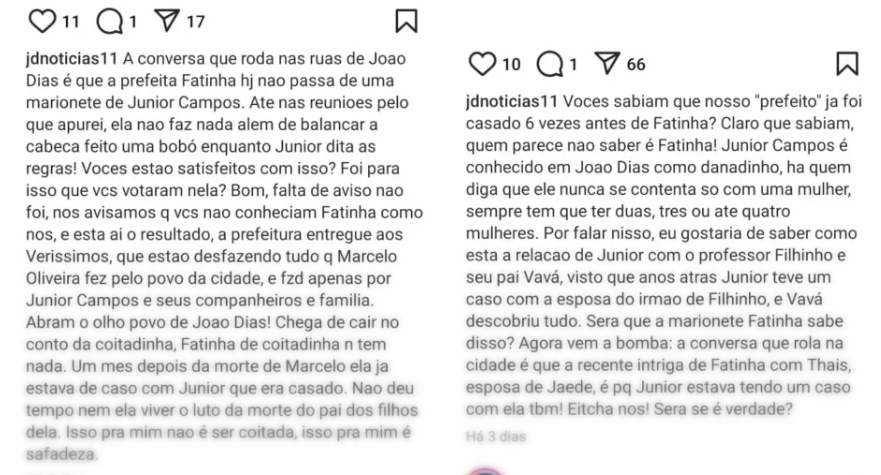Tap the share icon showing 66

click(607, 65)
